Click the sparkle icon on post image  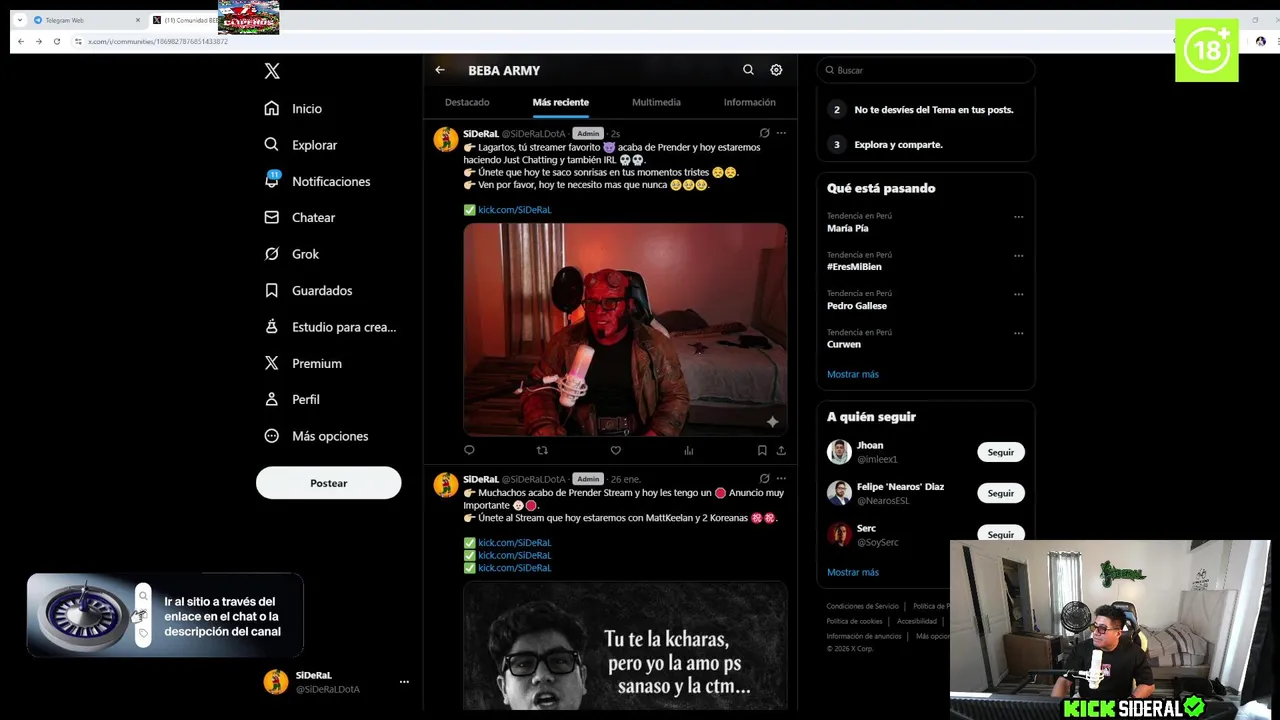coord(772,421)
